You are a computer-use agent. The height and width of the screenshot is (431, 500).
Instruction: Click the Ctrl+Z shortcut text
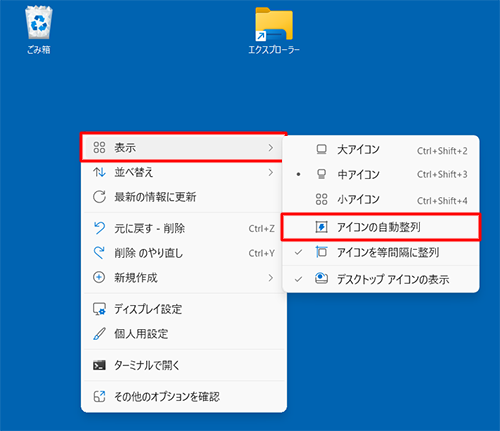(262, 228)
